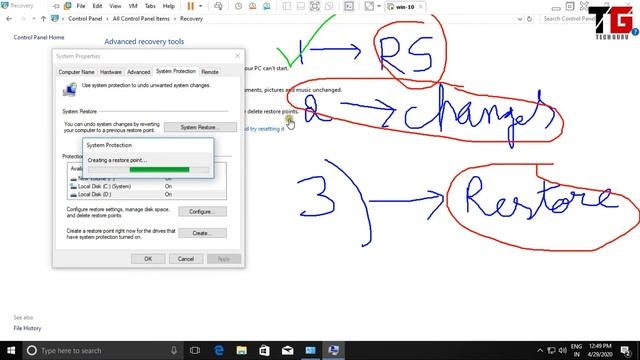The height and width of the screenshot is (360, 640).
Task: Click the revert to snapshot icon
Action: (253, 6)
